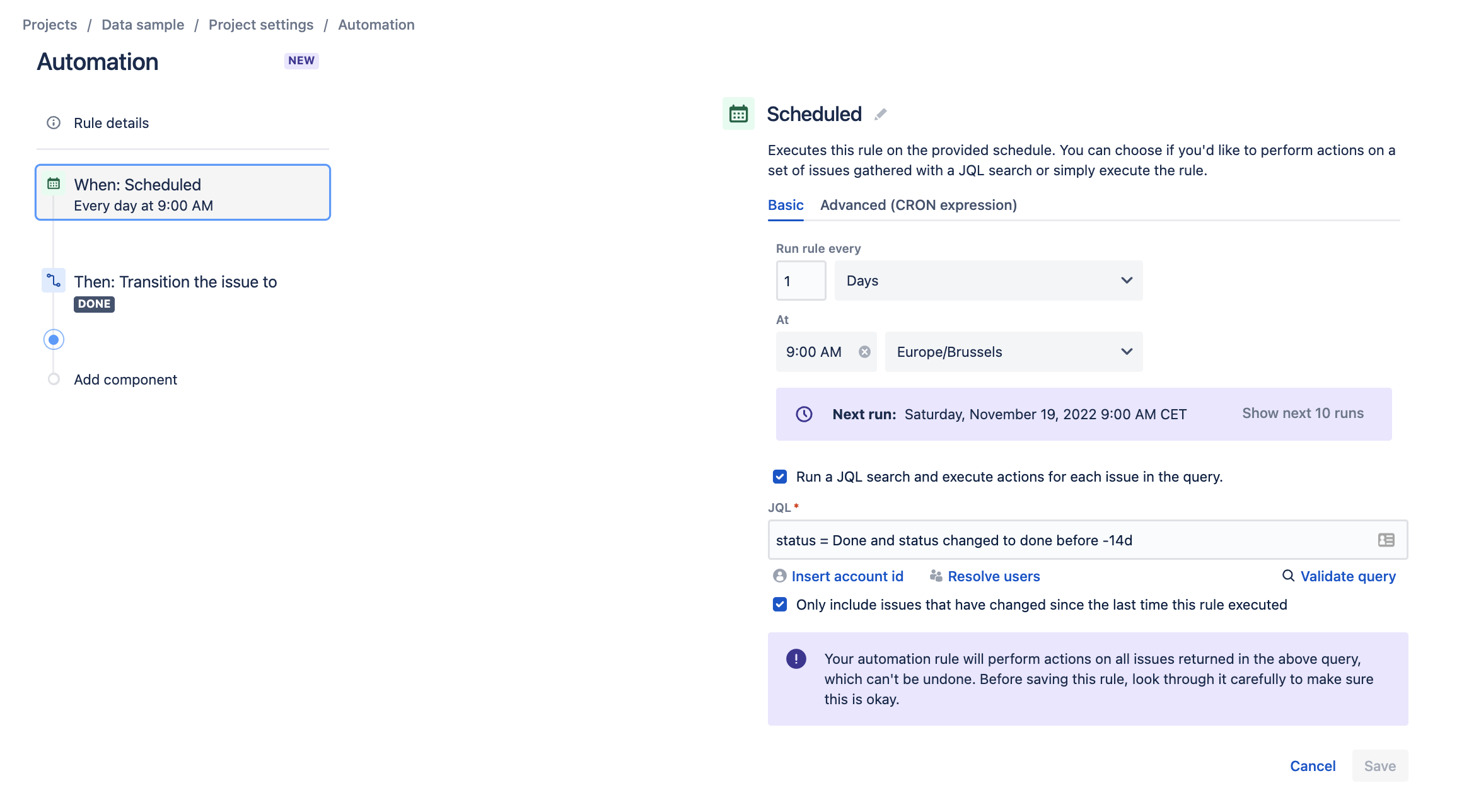Viewport: 1469px width, 812px height.
Task: Click Show next 10 runs
Action: tap(1302, 414)
